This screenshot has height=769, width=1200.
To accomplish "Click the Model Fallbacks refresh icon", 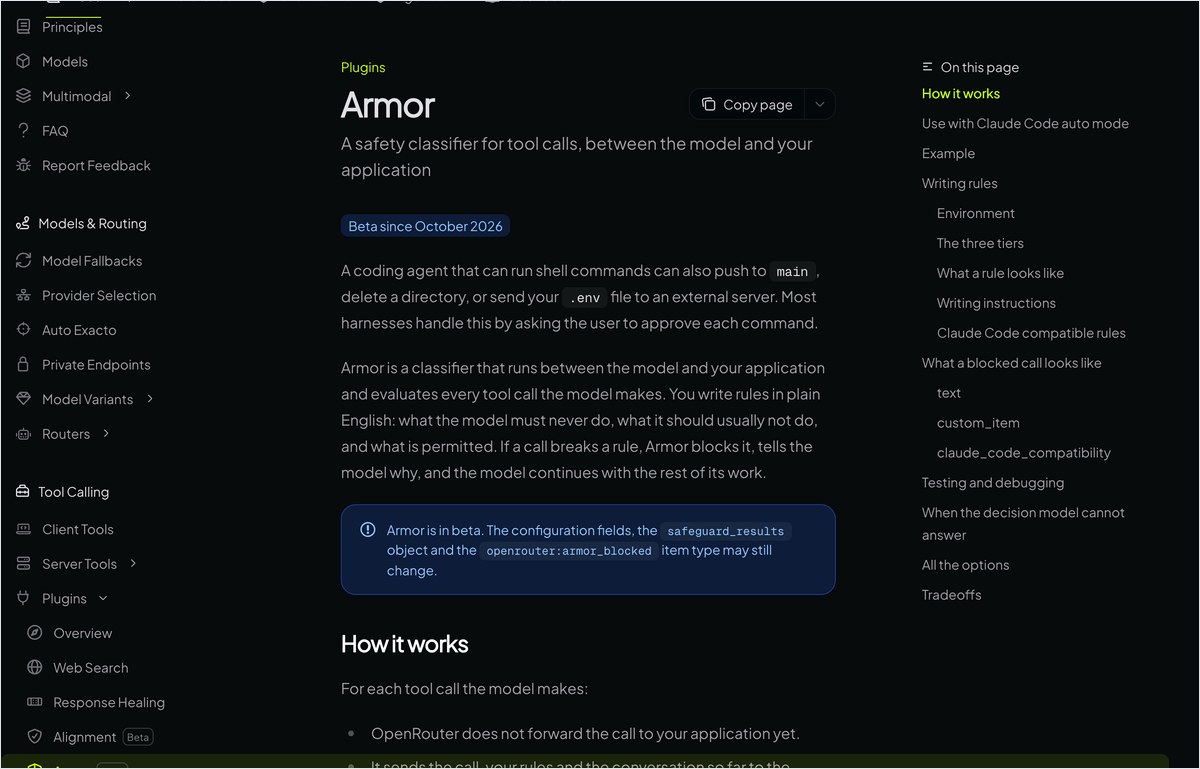I will [x=24, y=261].
